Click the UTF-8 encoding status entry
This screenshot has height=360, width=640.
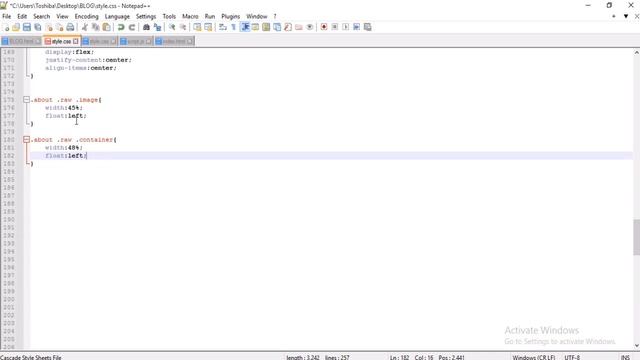572,358
